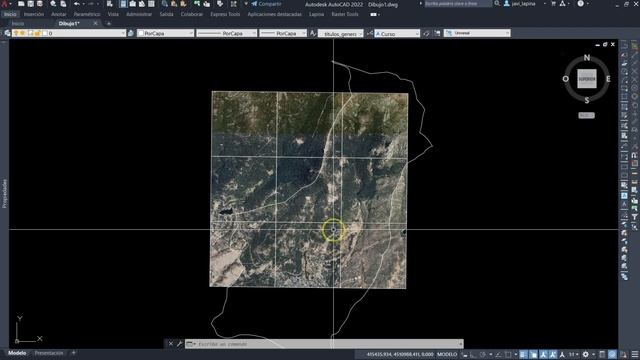Click the Propiedades palette side label

coord(4,193)
